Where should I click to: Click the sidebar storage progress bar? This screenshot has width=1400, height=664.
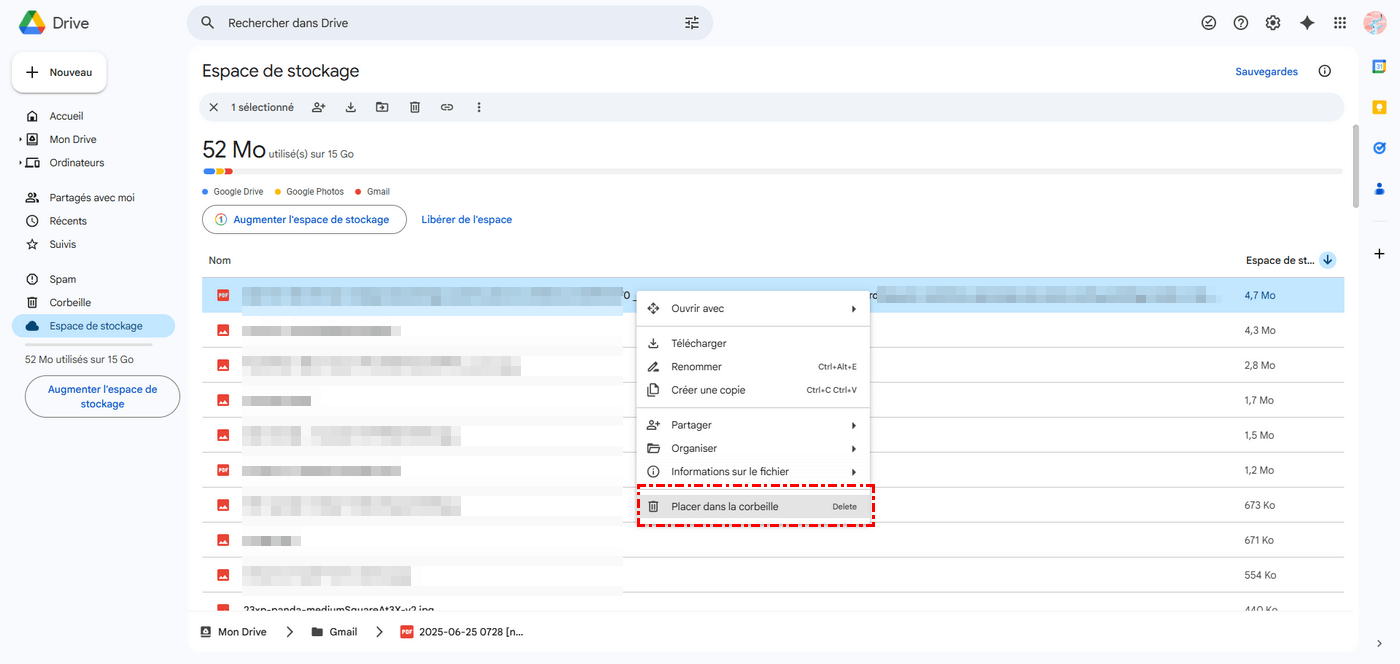[89, 345]
